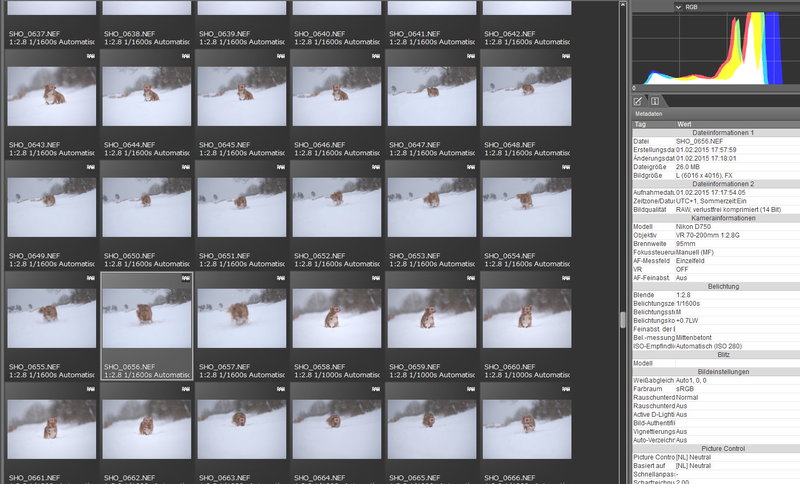Viewport: 800px width, 484px height.
Task: Click the Picture Control section header
Action: pyautogui.click(x=723, y=448)
